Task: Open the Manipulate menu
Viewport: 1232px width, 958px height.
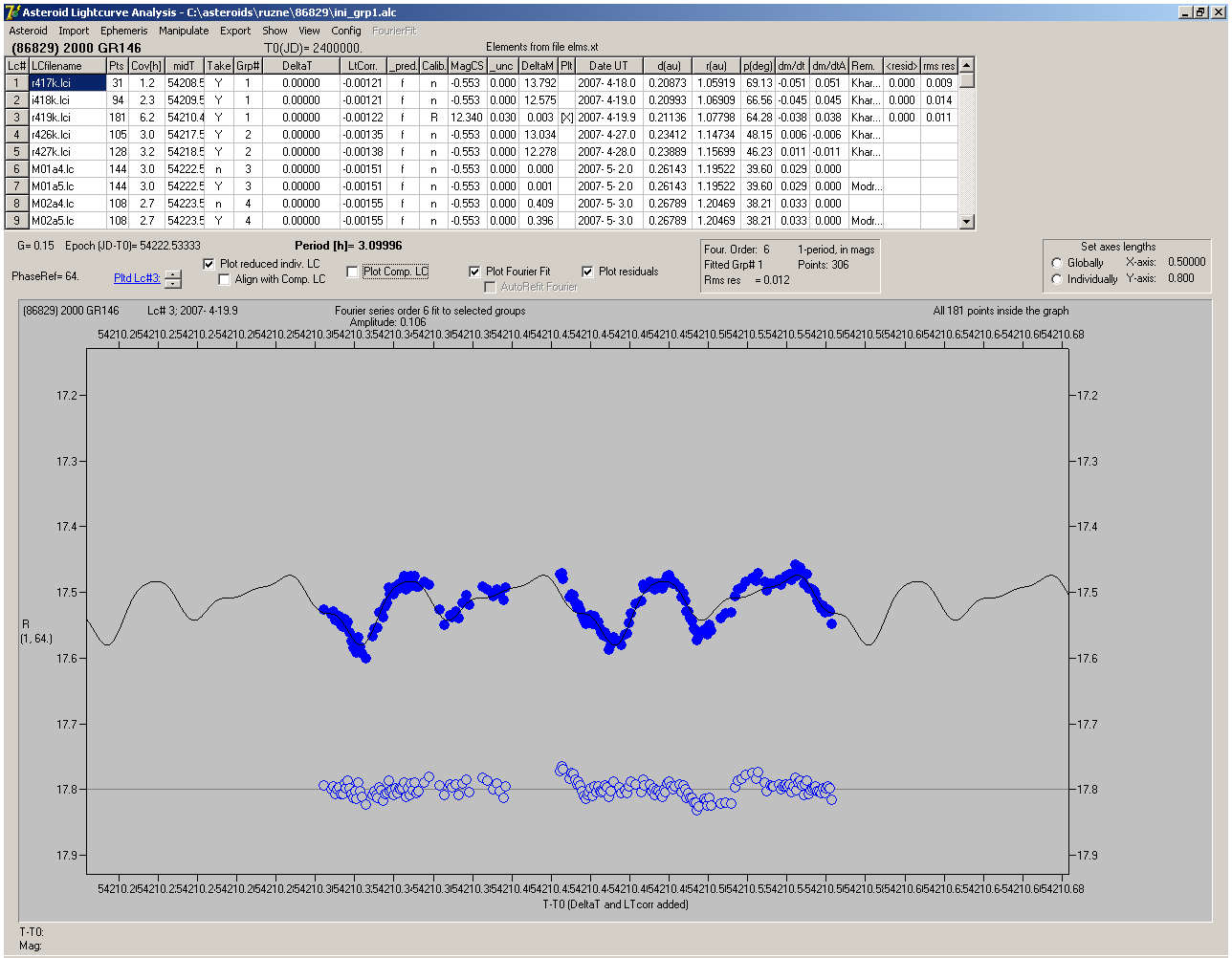Action: pyautogui.click(x=184, y=31)
